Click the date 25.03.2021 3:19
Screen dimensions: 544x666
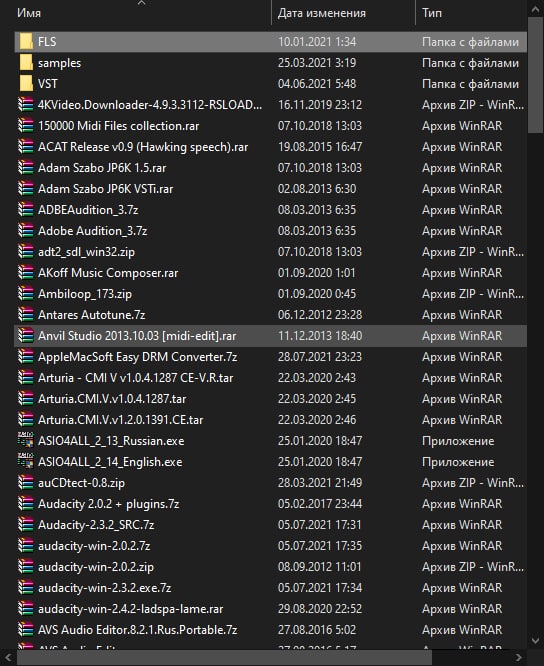coord(317,63)
